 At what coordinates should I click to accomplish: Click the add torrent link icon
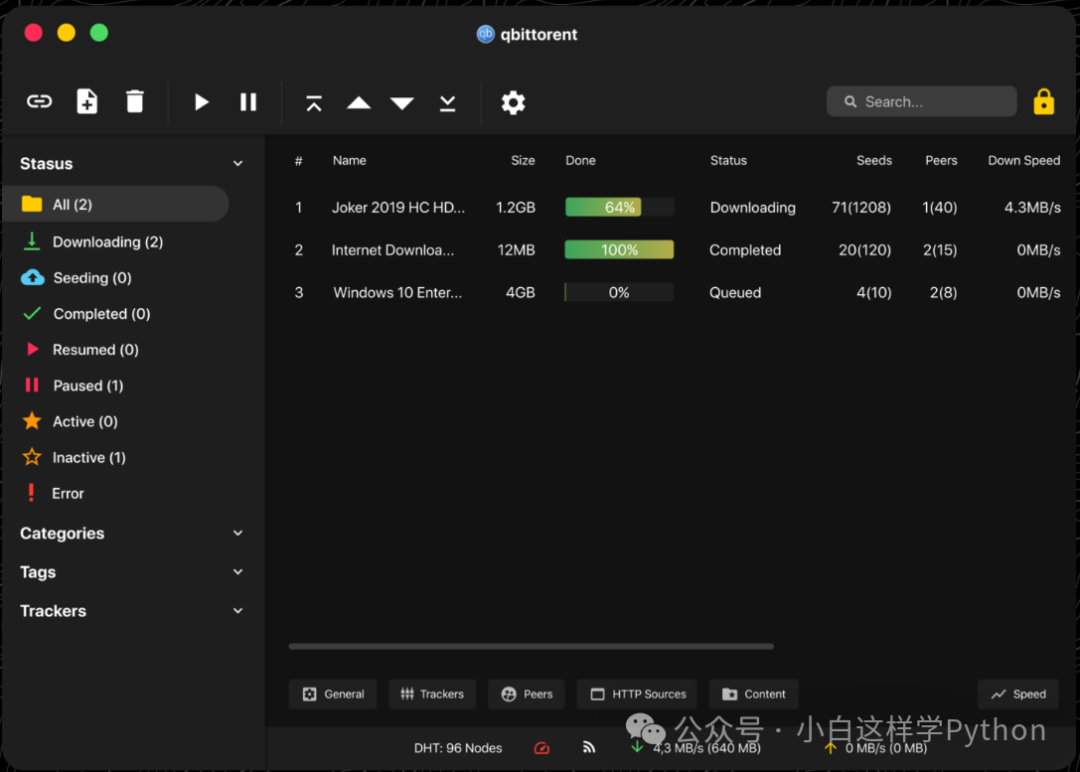(x=39, y=102)
